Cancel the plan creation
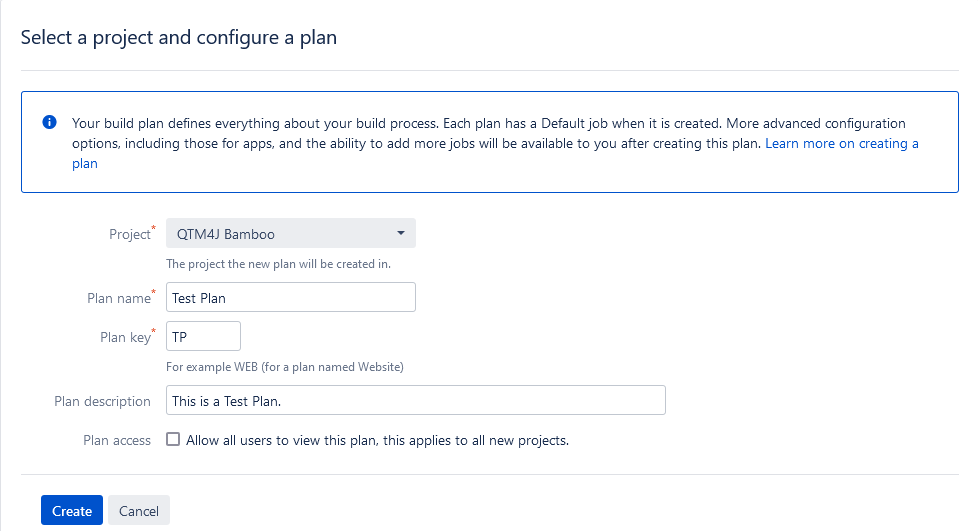The height and width of the screenshot is (531, 978). (x=139, y=511)
